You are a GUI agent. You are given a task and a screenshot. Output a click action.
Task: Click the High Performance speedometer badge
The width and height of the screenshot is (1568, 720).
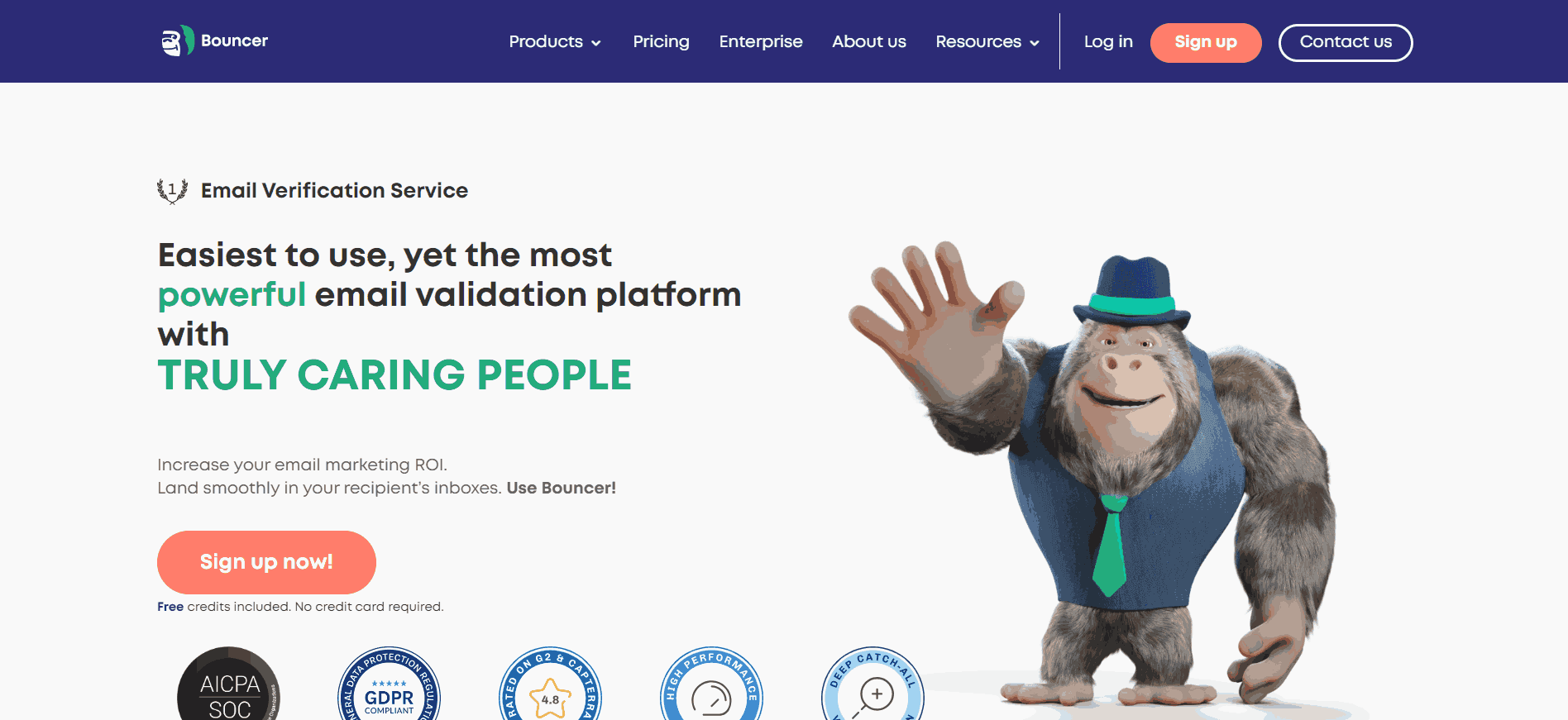coord(711,684)
